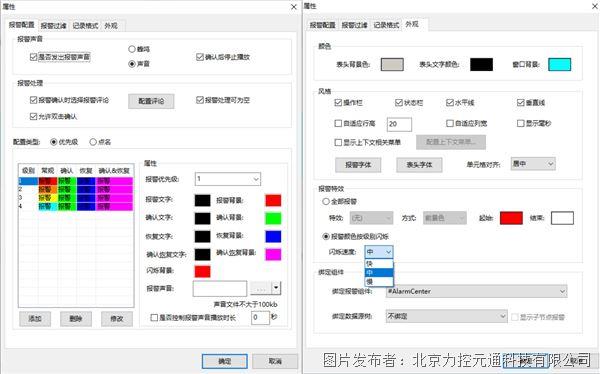Confirm with 确定 in left window
The width and height of the screenshot is (600, 374).
tap(225, 361)
